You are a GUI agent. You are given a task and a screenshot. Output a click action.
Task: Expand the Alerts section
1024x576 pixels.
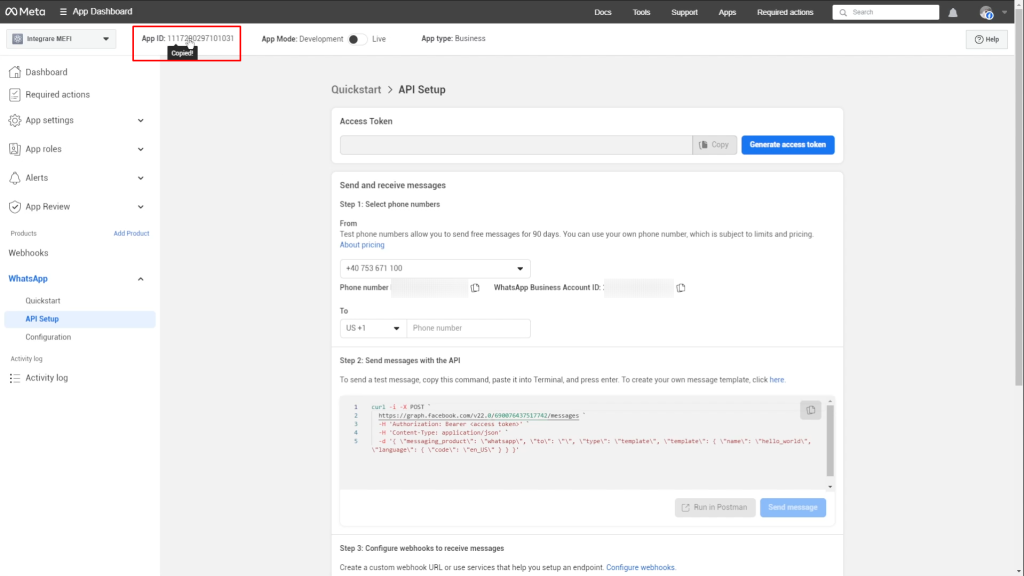(x=140, y=178)
